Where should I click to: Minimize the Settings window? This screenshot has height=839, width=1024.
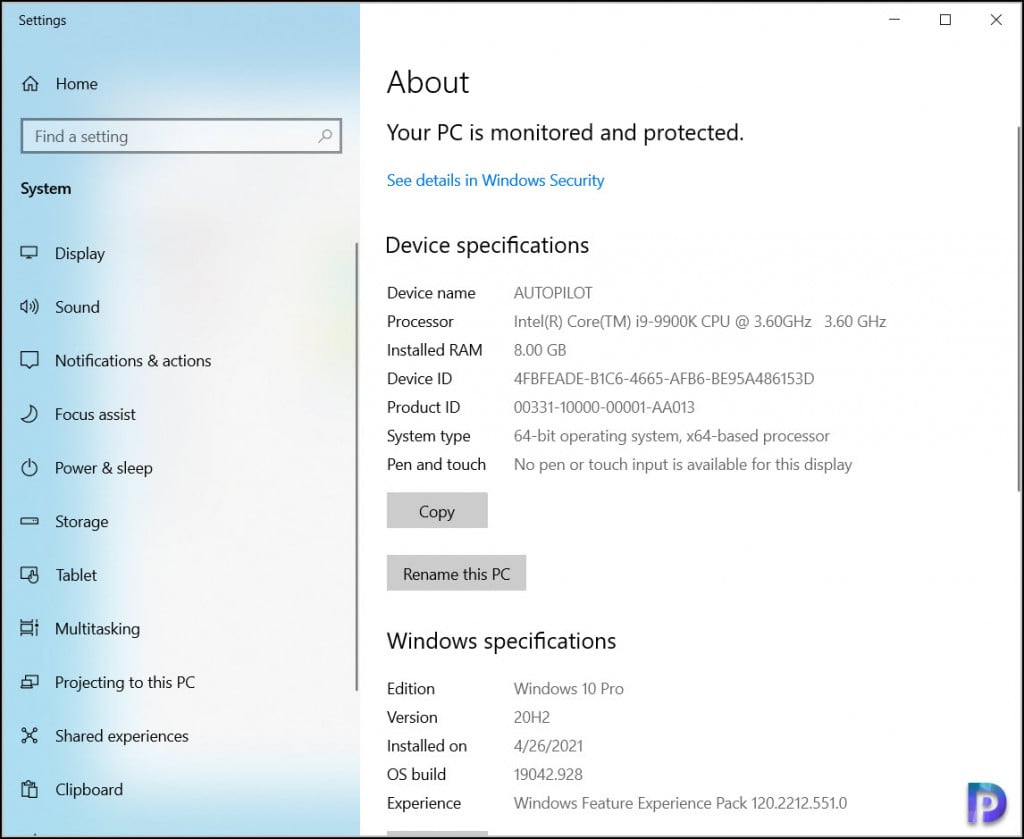click(x=894, y=20)
